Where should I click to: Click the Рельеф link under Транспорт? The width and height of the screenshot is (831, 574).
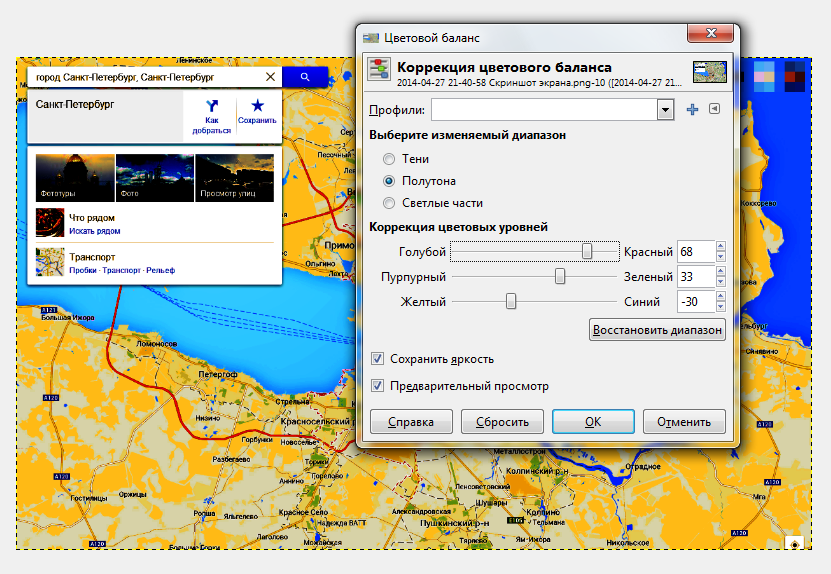click(x=161, y=270)
